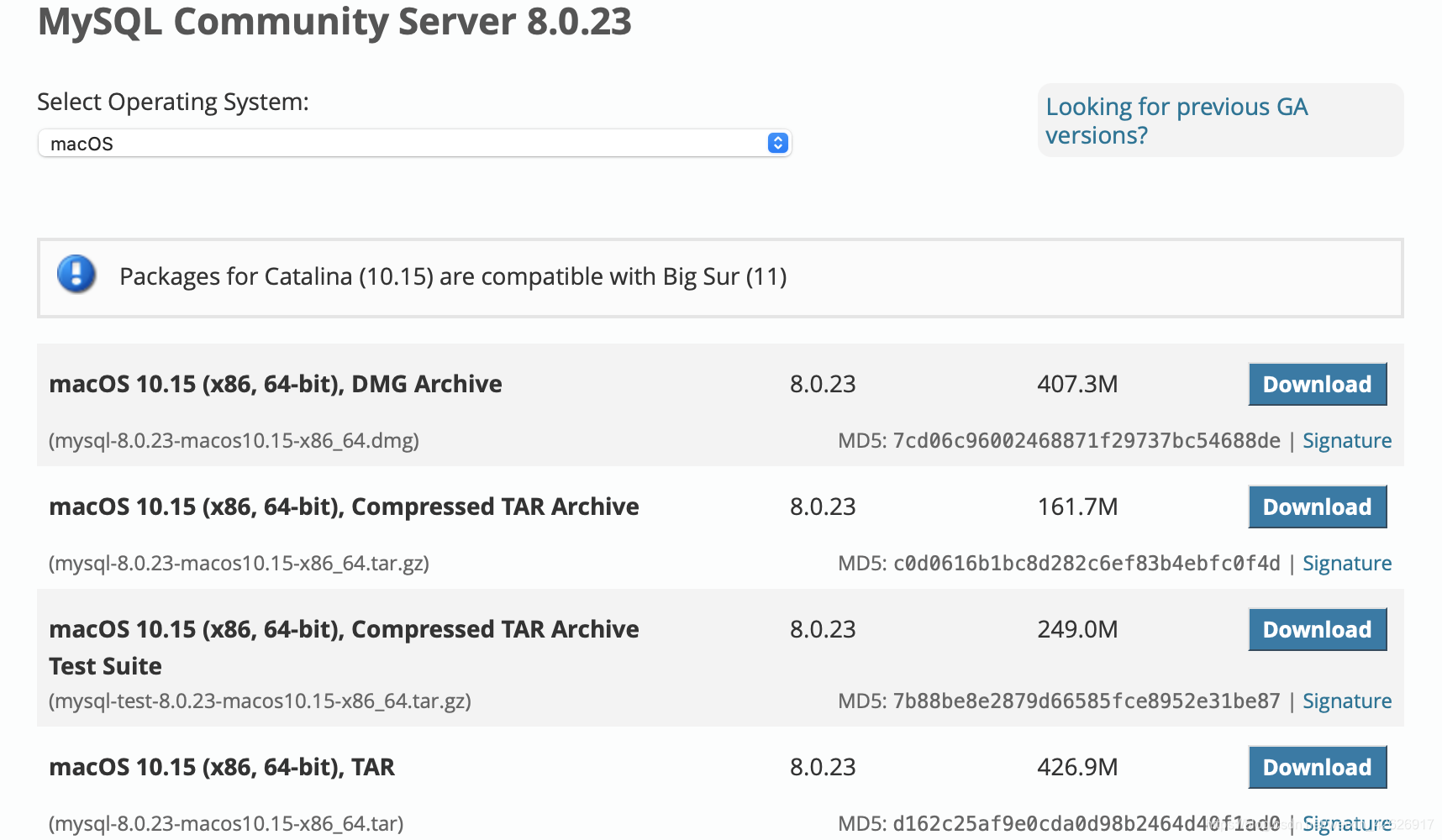Click MD5 hash '7cd06c96002468871f29737bc54688de'

tap(1087, 441)
